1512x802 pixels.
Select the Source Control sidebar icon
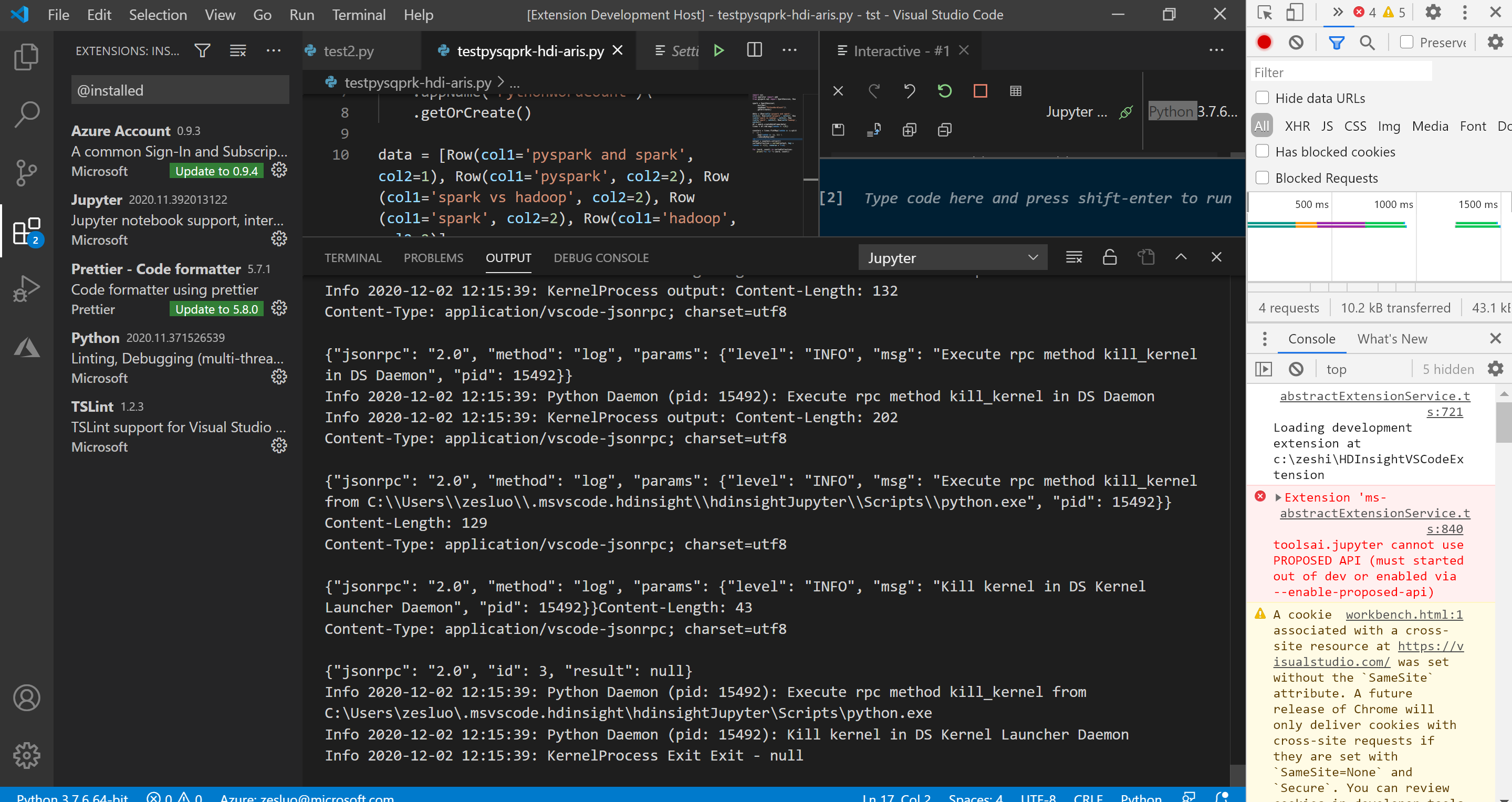(26, 172)
